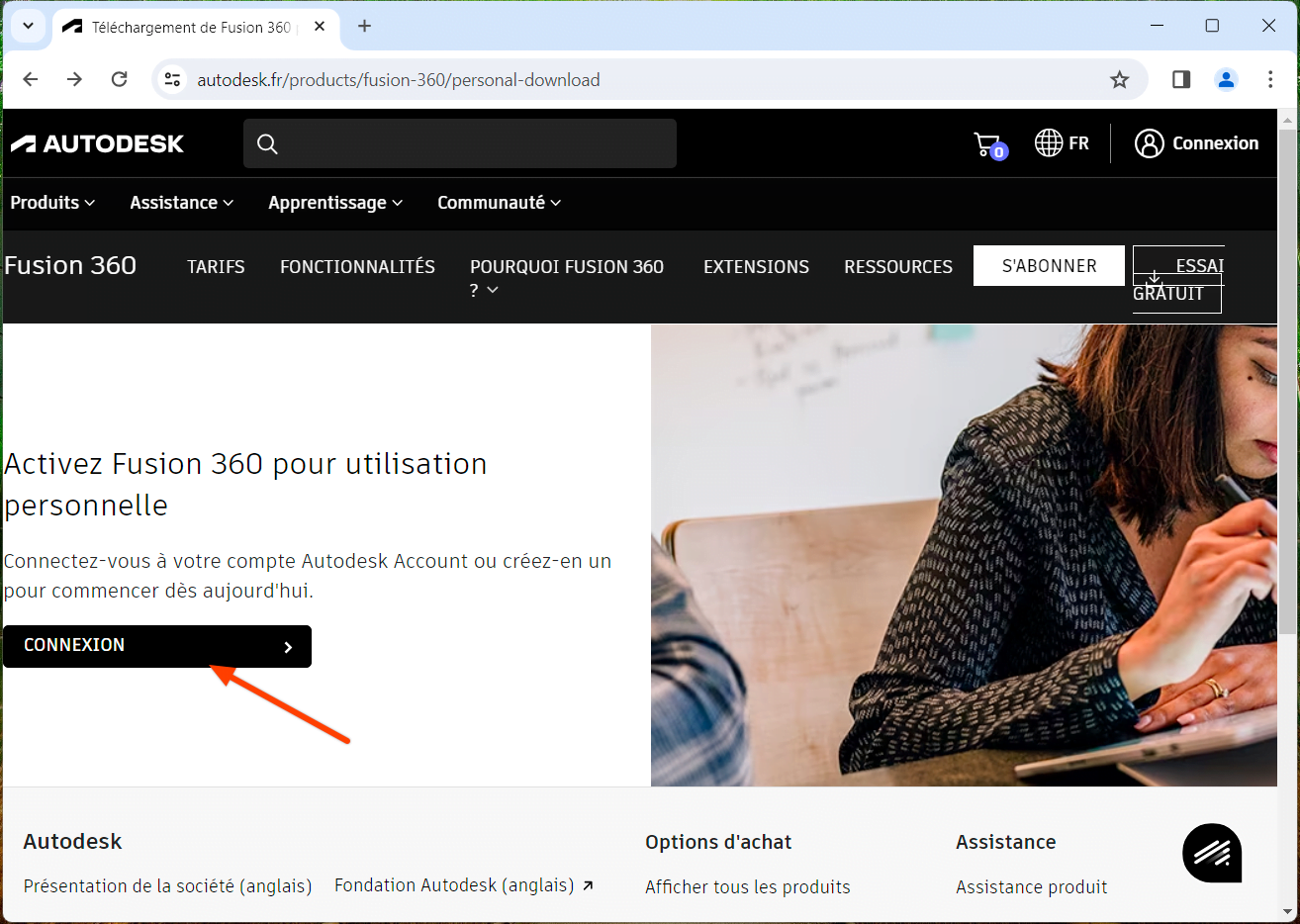Go to the TARIFS section

click(x=216, y=267)
